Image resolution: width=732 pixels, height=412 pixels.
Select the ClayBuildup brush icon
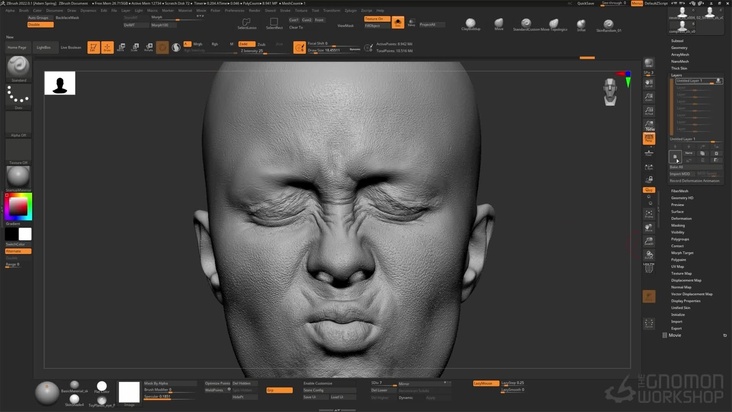[471, 24]
